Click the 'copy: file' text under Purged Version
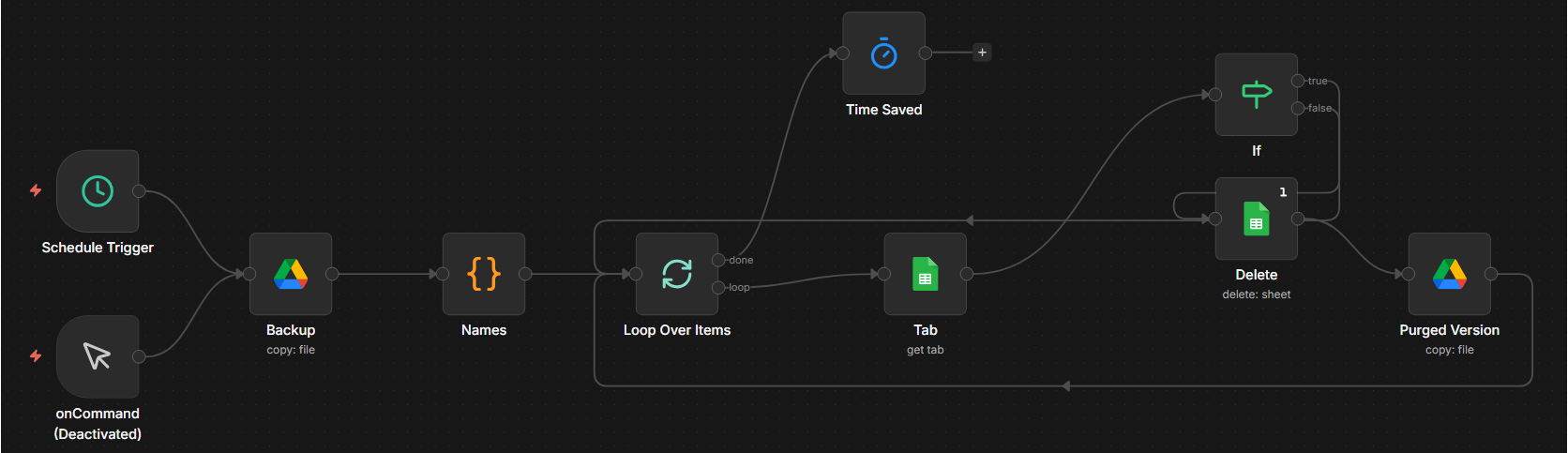Screen dimensions: 1568x453 pyautogui.click(x=1450, y=350)
